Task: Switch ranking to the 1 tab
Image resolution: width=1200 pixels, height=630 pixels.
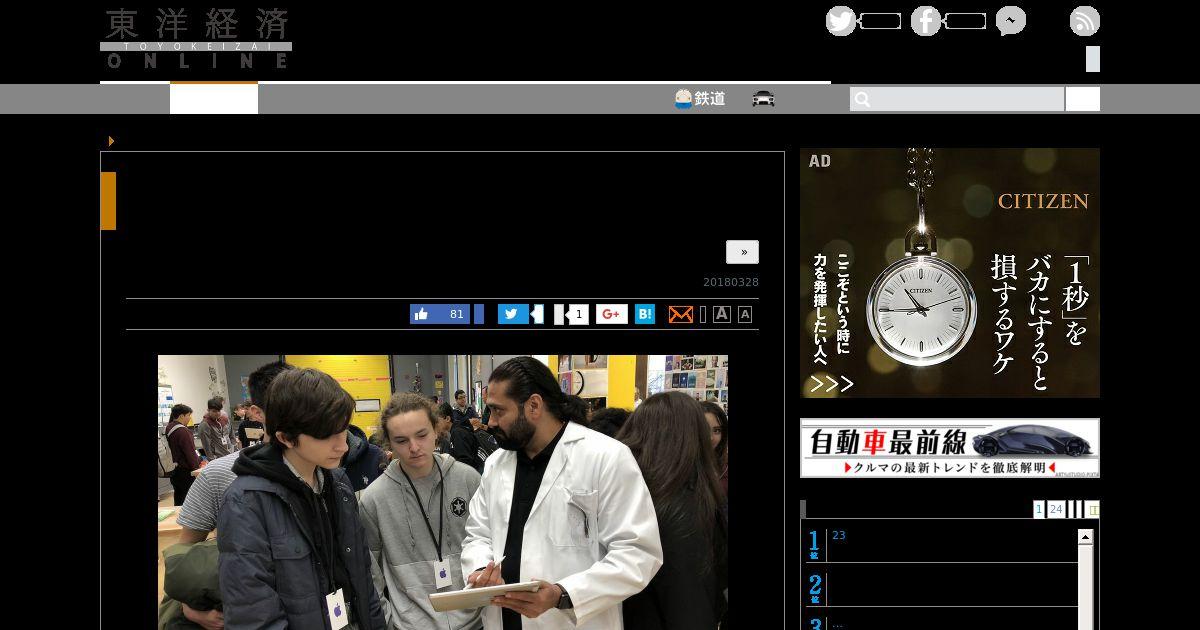Action: tap(1038, 510)
